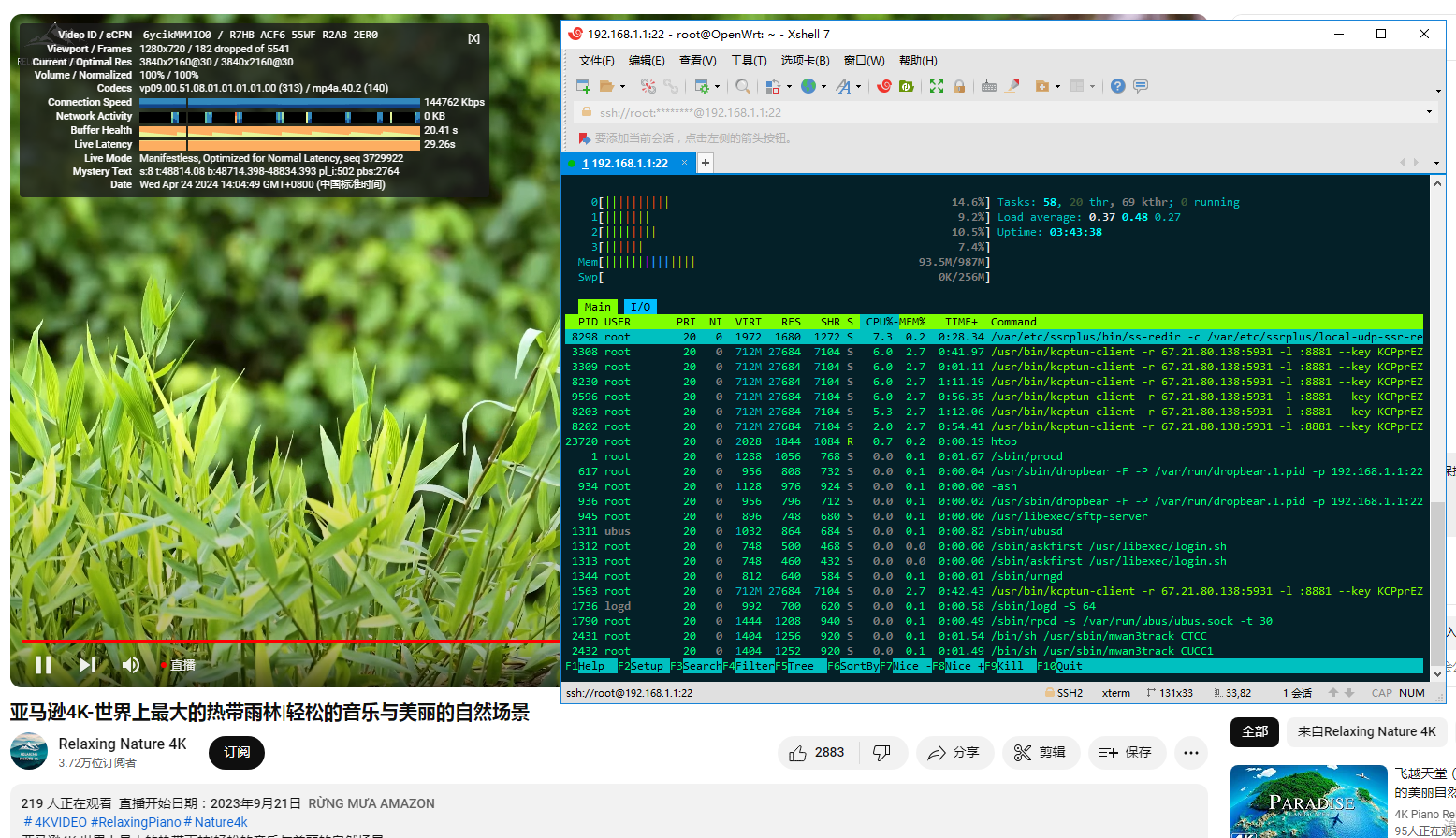Click F10 Quit in htop footer
The image size is (1456, 838).
[x=1060, y=666]
